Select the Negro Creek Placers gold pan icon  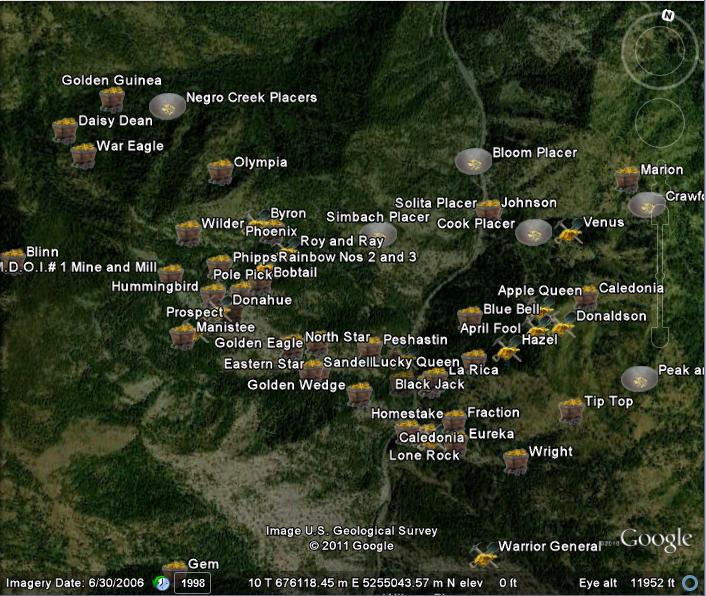(167, 107)
